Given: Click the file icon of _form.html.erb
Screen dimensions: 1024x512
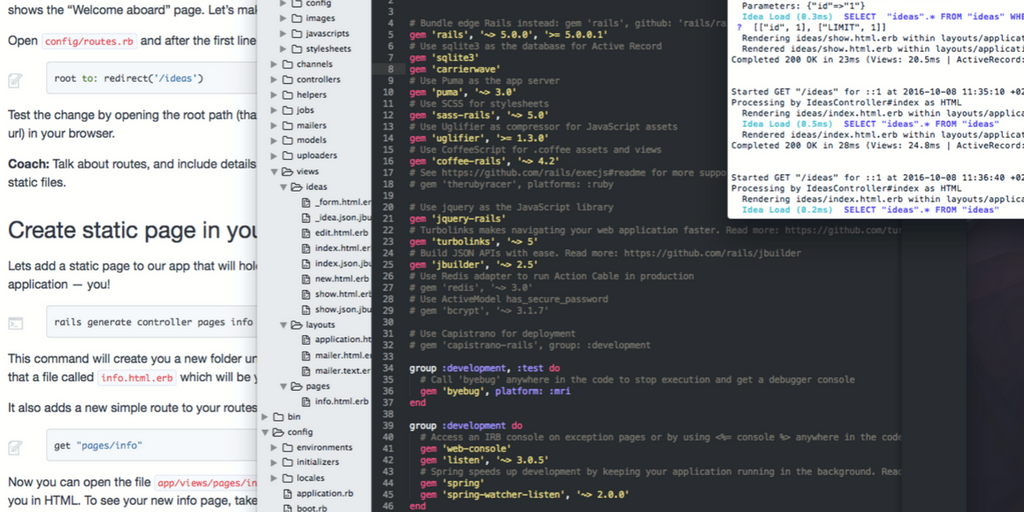Looking at the screenshot, I should click(306, 202).
